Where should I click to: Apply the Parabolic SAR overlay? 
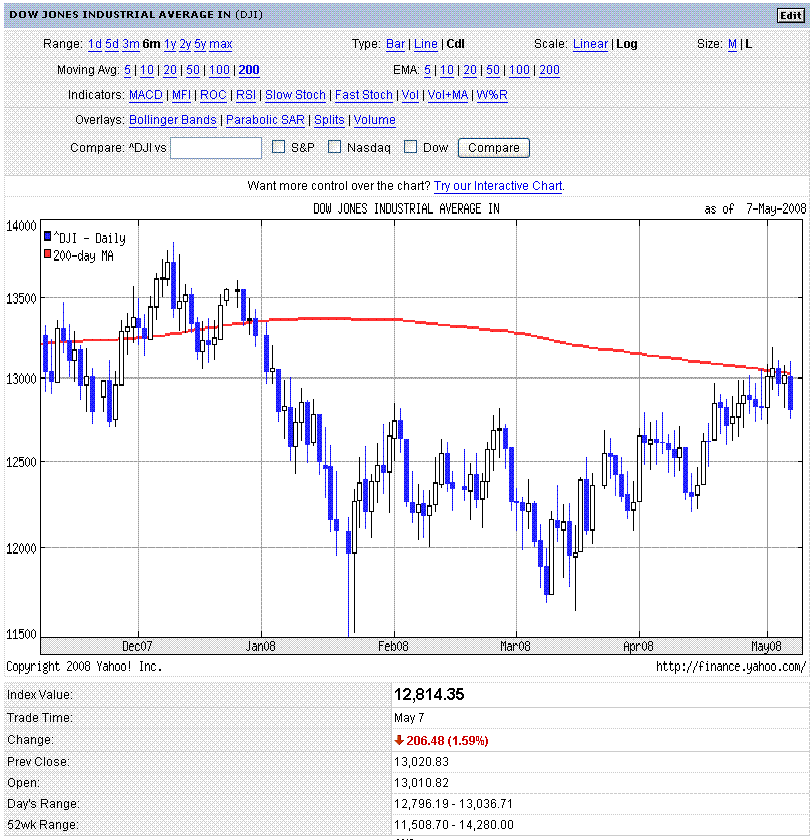tap(265, 120)
